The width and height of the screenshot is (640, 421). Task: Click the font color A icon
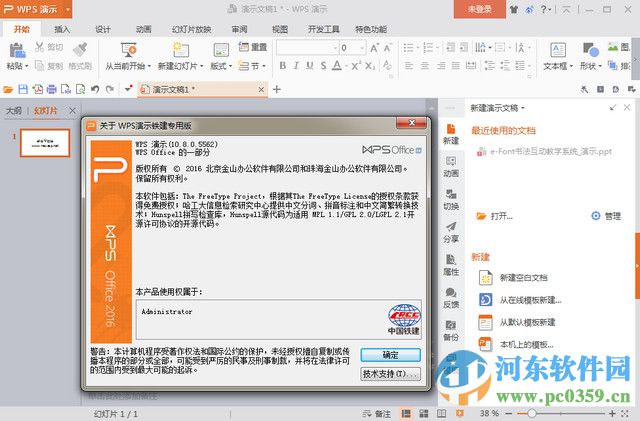336,65
